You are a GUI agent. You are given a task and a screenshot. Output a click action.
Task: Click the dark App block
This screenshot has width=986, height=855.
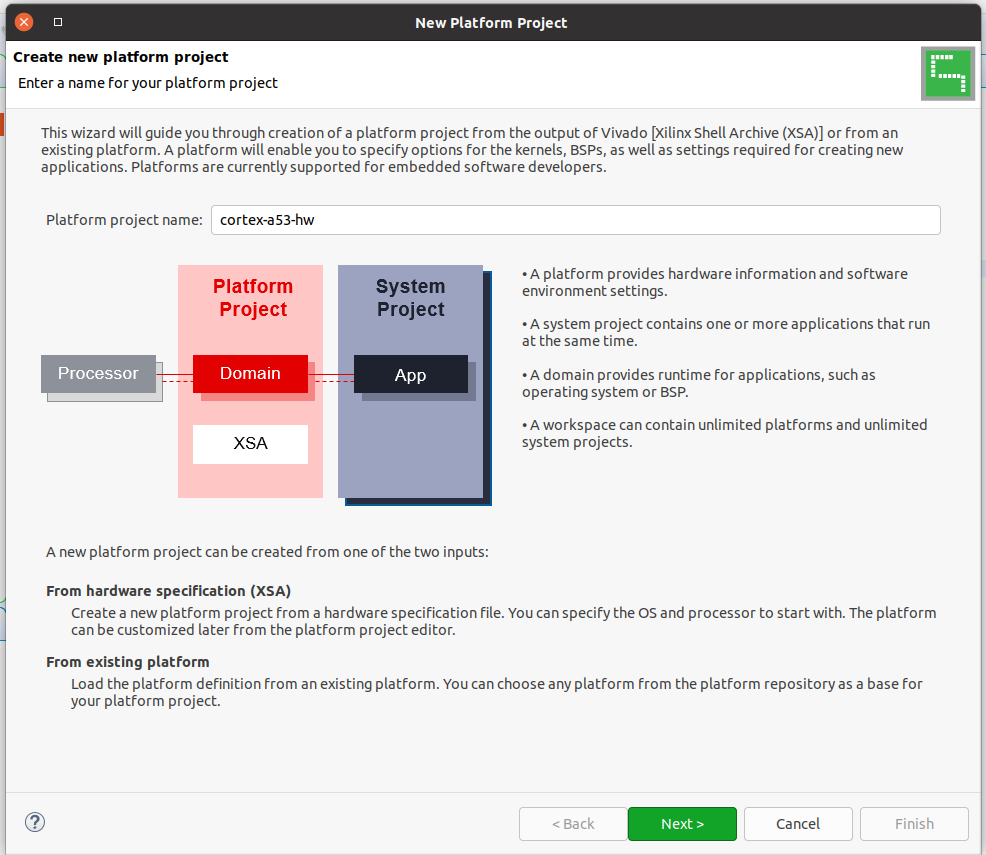pos(410,375)
